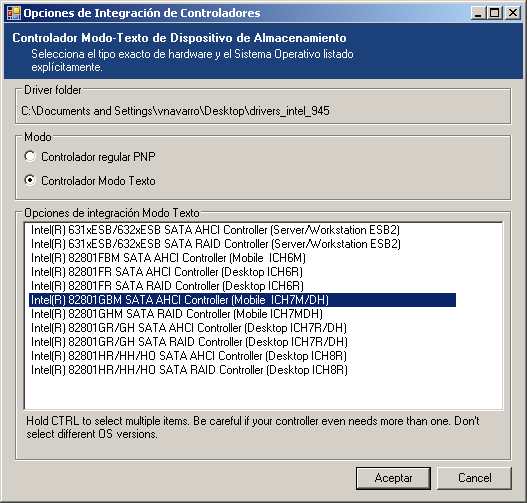
Task: Pick the highlighted 82801GBM SATA AHCI Controller
Action: point(242,300)
